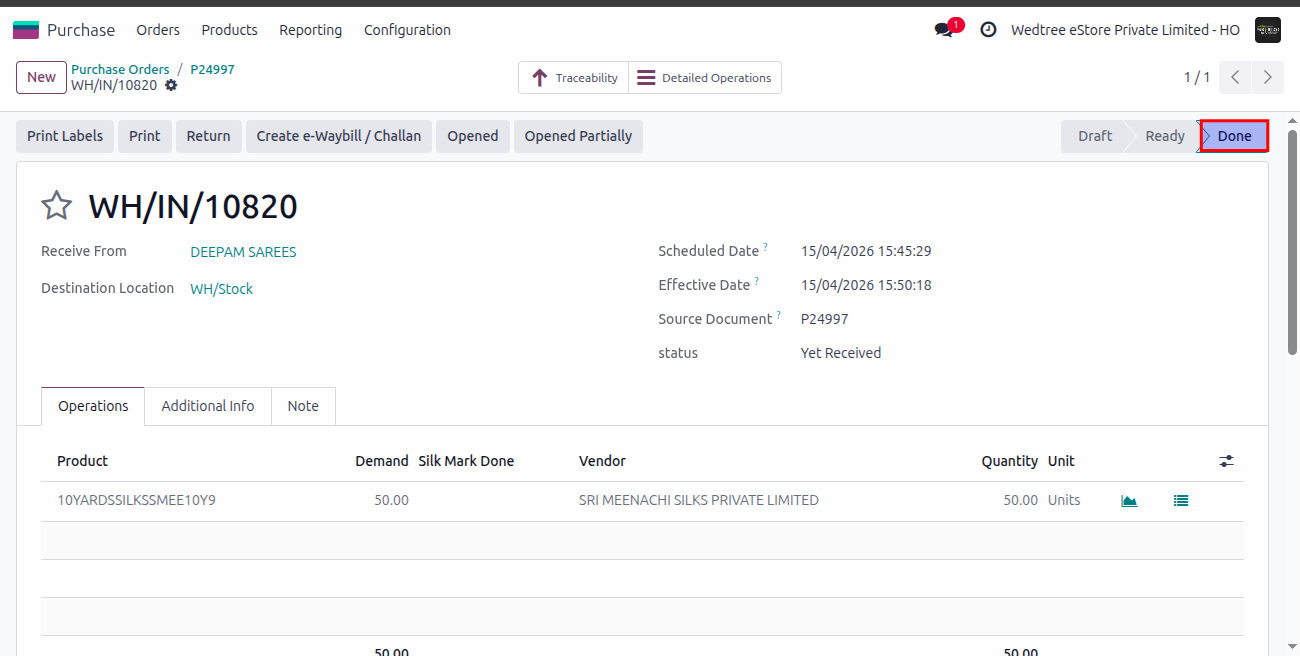Viewport: 1300px width, 656px height.
Task: Select the Done status stage
Action: click(1234, 136)
